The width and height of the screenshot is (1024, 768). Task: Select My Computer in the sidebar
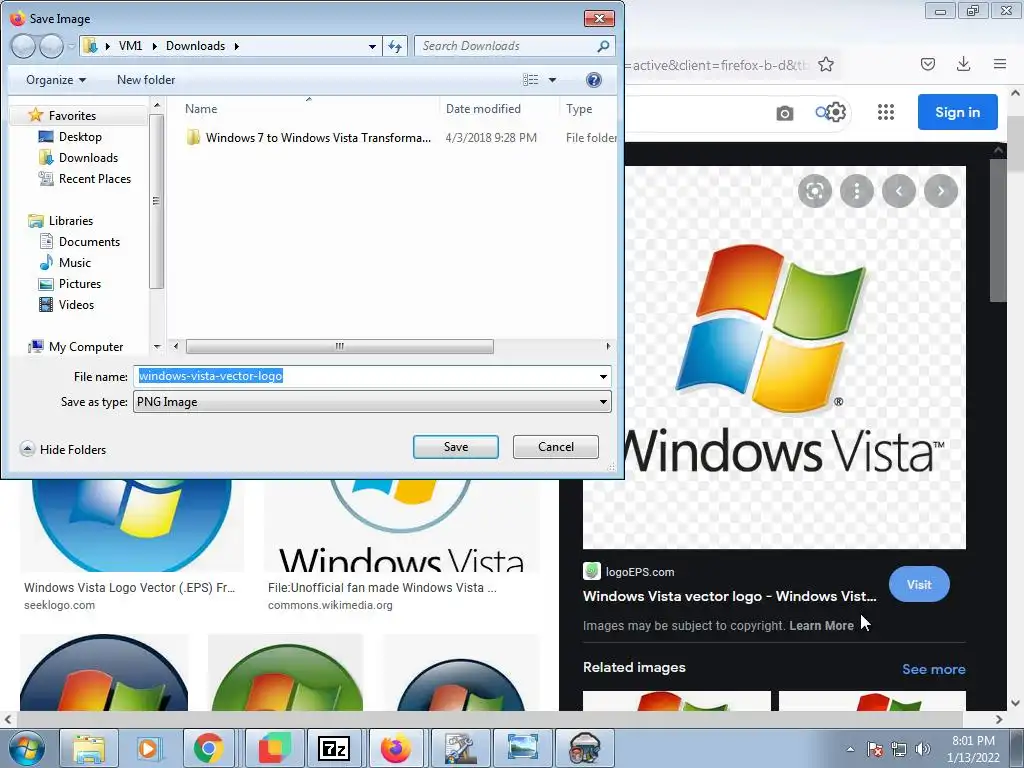pyautogui.click(x=86, y=347)
